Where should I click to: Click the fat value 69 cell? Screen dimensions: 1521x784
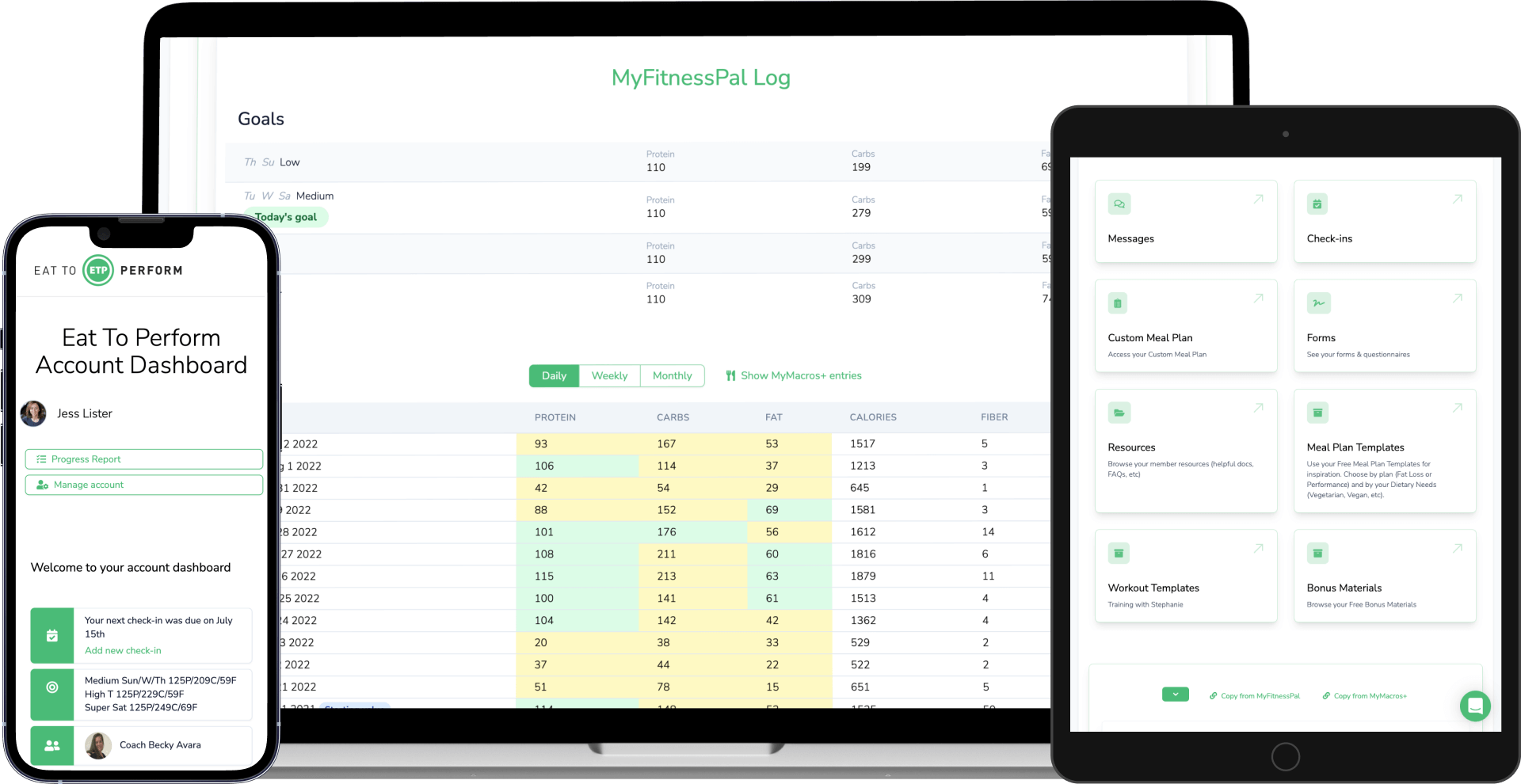coord(772,510)
